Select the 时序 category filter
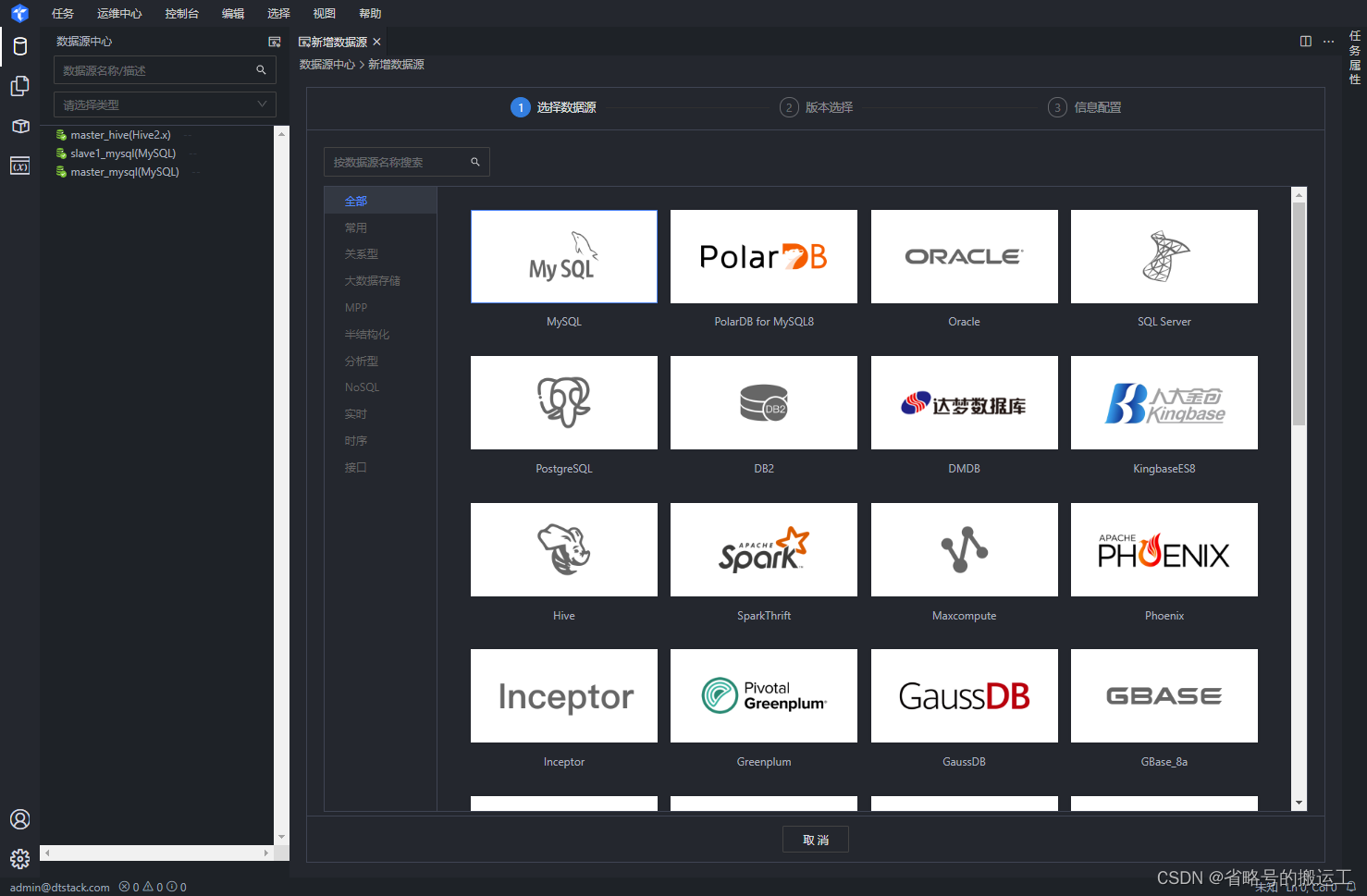 (380, 440)
